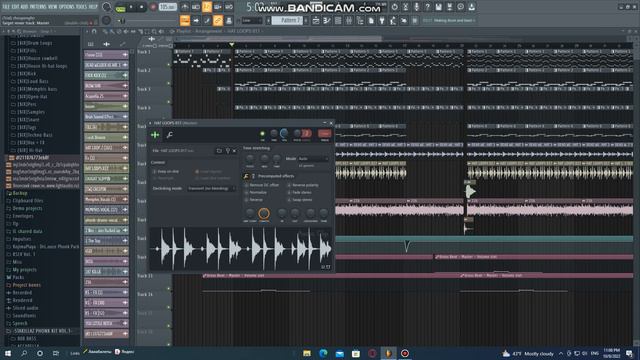Open the EDIT menu

coord(15,7)
